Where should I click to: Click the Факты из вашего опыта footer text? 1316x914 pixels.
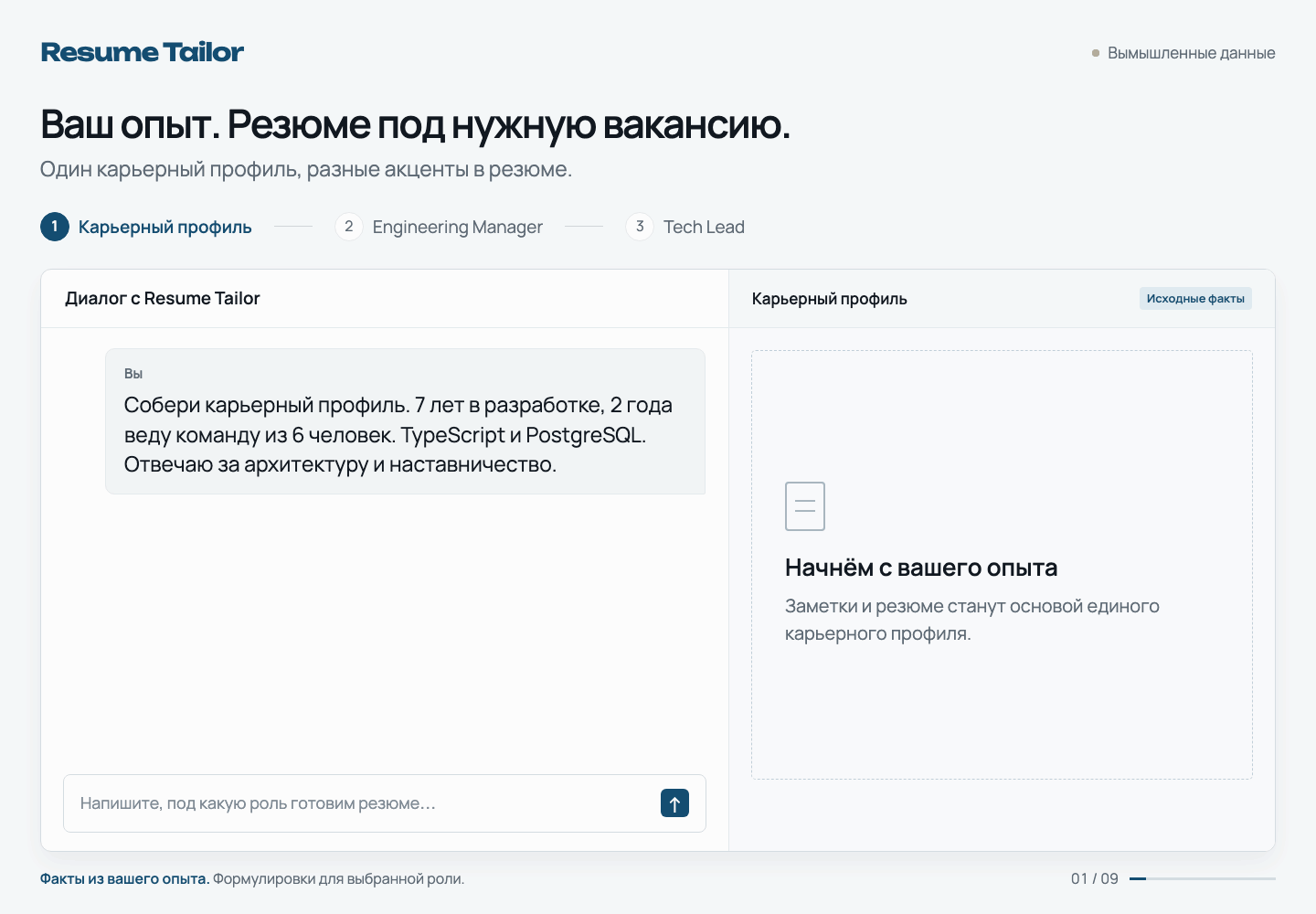125,878
